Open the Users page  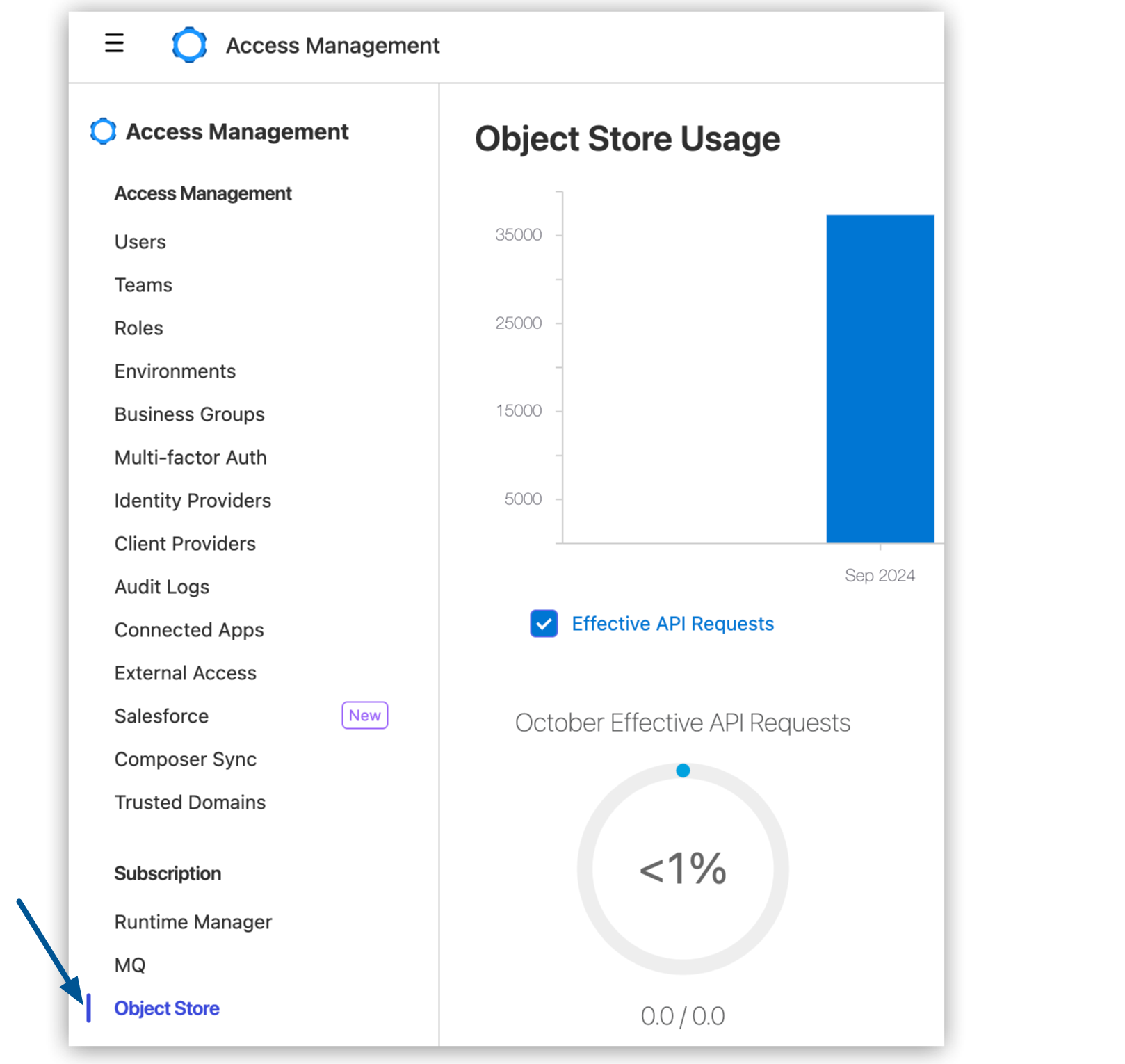140,241
